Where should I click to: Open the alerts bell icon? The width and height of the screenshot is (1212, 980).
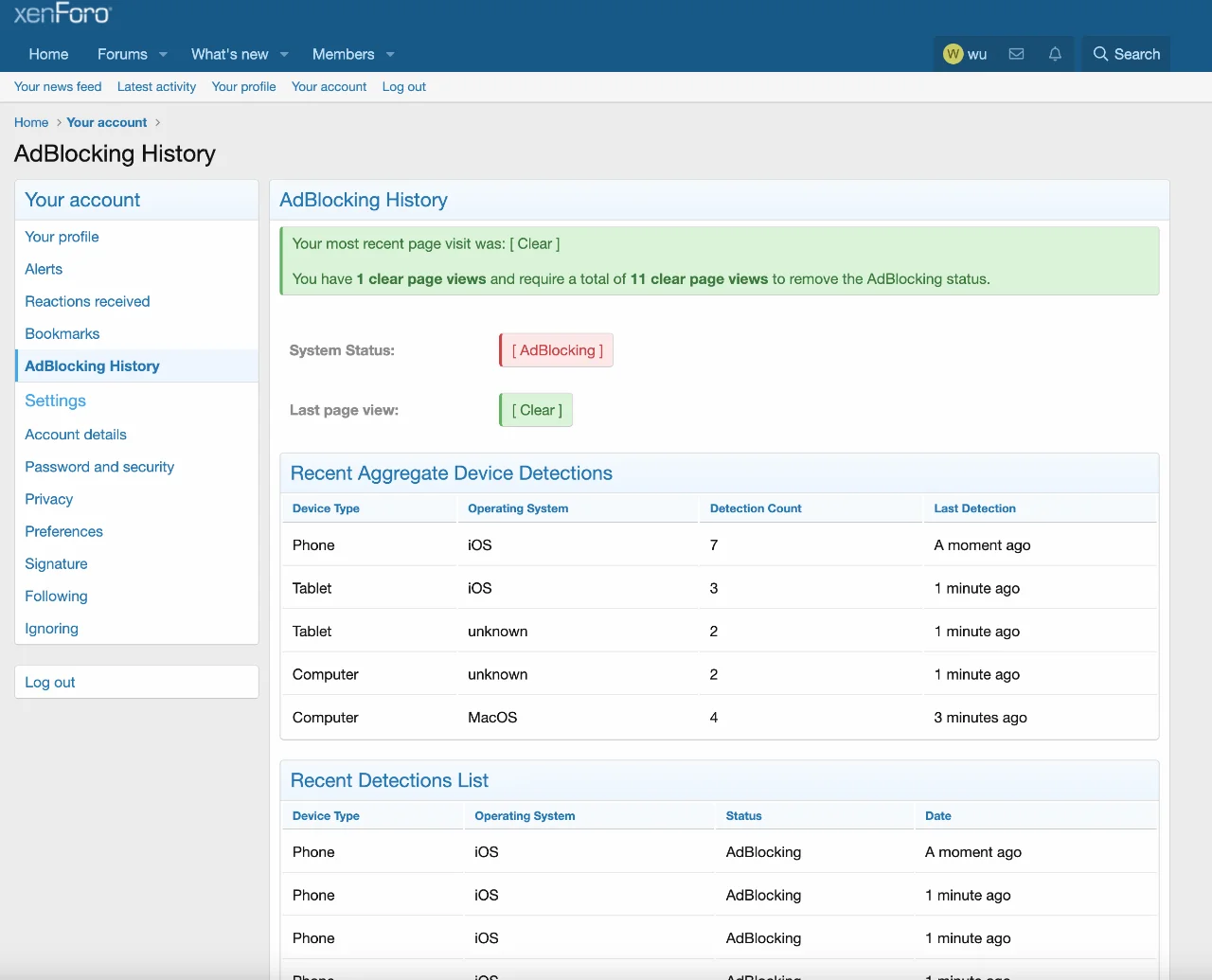[1055, 54]
